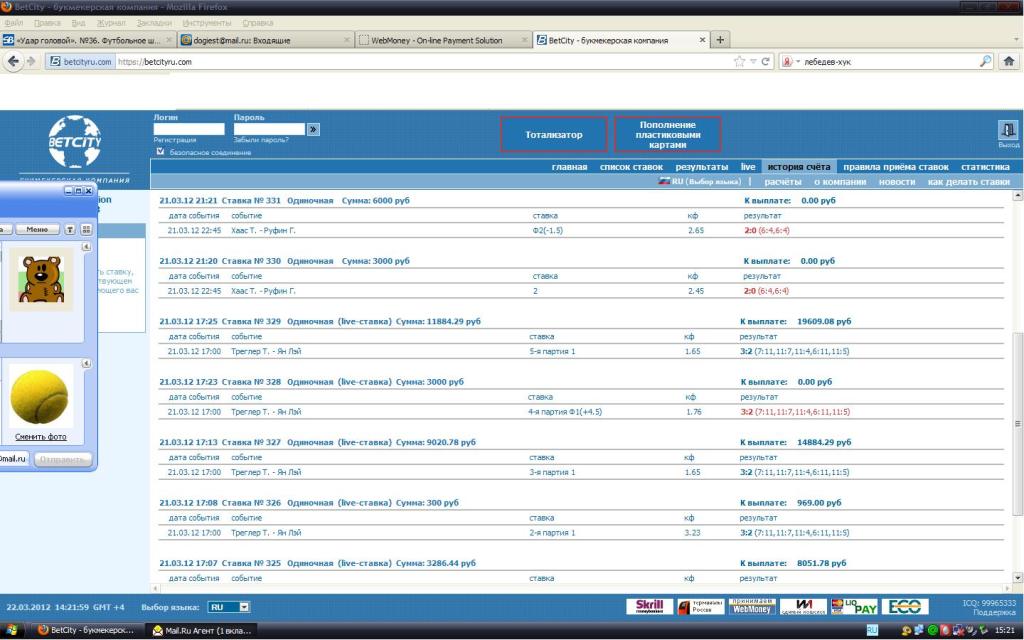Viewport: 1024px width, 640px height.
Task: Open the Закладки menu
Action: [x=153, y=23]
